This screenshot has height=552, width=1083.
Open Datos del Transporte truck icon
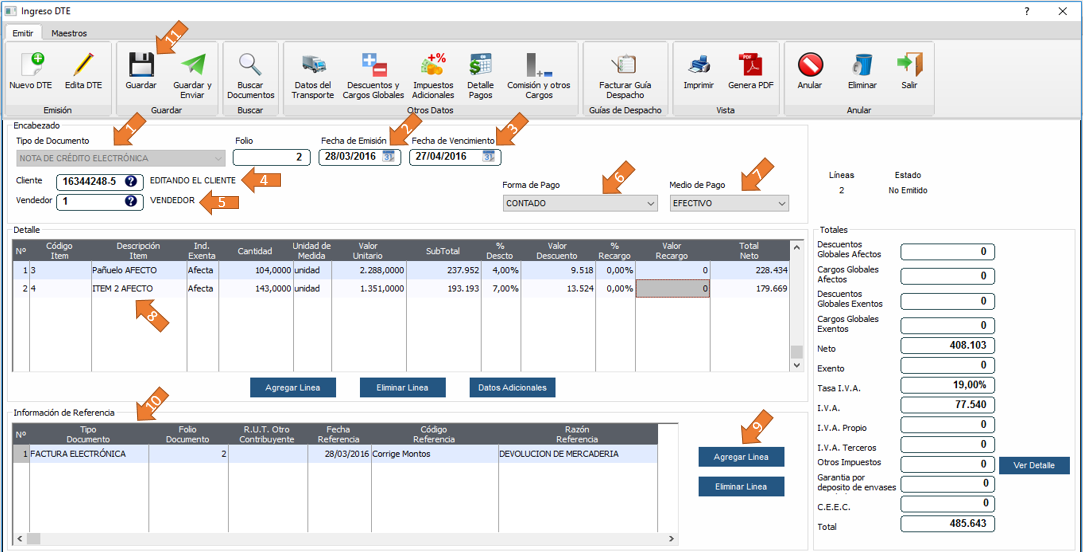click(313, 65)
